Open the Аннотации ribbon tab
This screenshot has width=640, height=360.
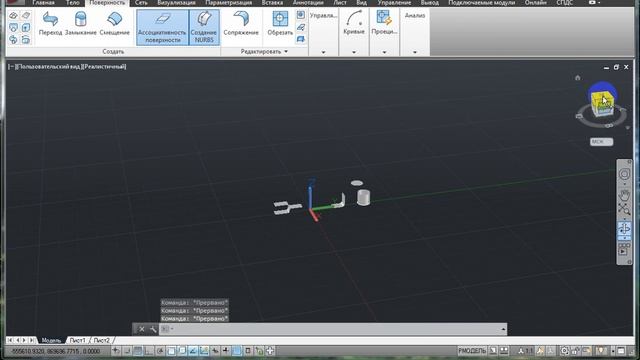308,2
